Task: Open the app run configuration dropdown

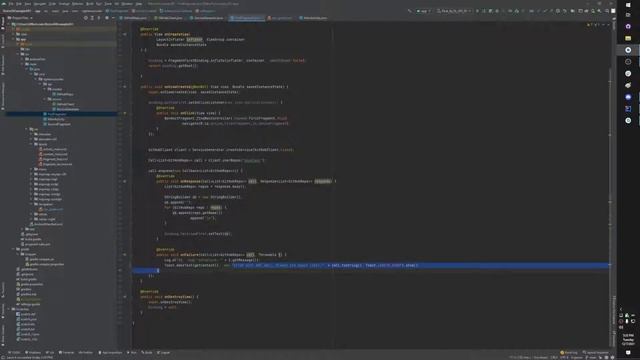Action: [x=423, y=11]
